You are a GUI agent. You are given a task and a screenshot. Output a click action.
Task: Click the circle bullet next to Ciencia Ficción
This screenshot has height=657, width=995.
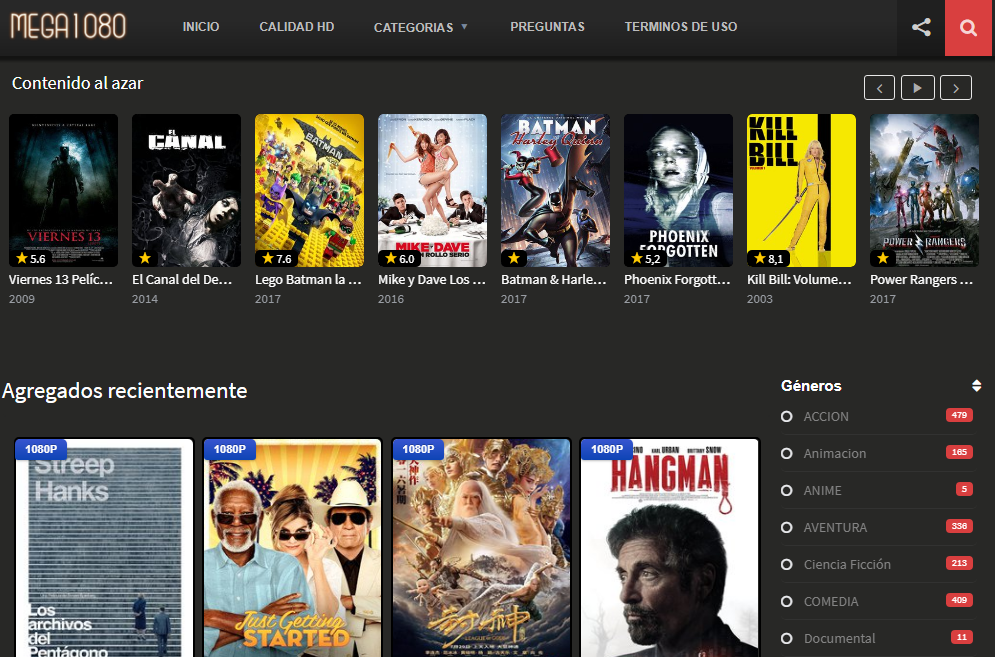(787, 564)
